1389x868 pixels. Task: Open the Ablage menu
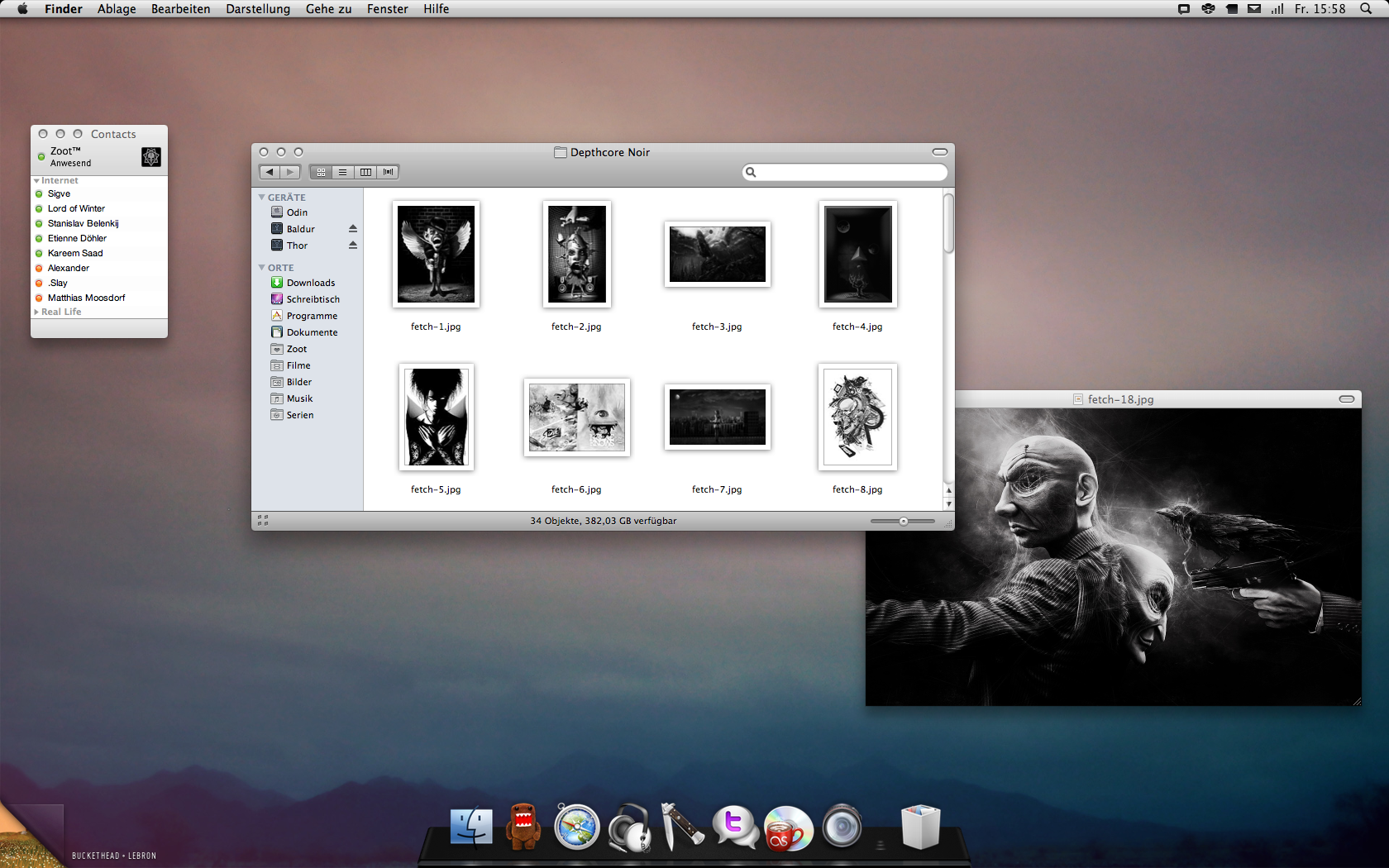pyautogui.click(x=117, y=9)
